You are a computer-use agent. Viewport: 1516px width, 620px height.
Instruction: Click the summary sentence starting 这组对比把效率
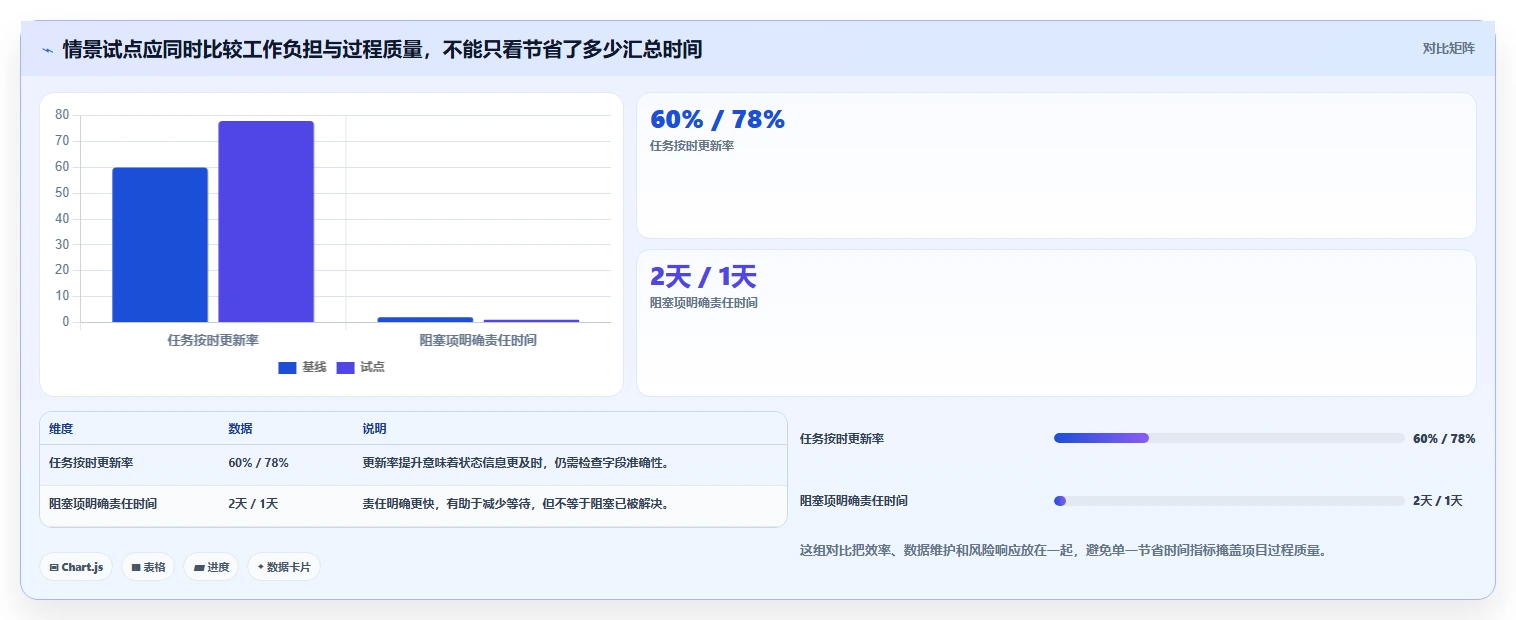(x=1063, y=551)
